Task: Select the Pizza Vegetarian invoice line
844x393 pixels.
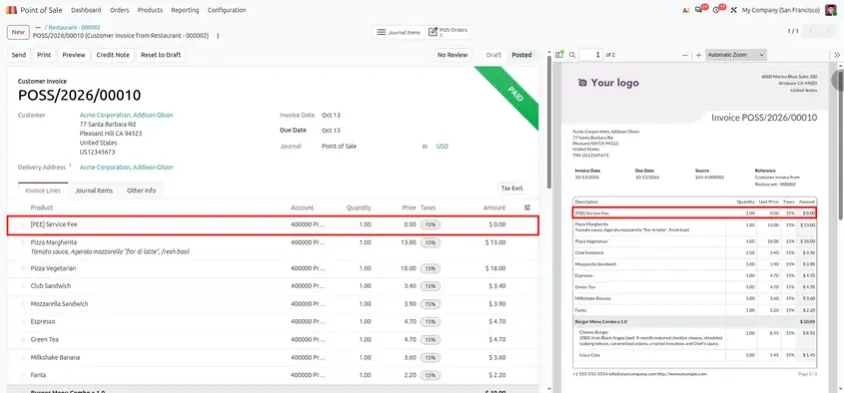Action: (273, 268)
